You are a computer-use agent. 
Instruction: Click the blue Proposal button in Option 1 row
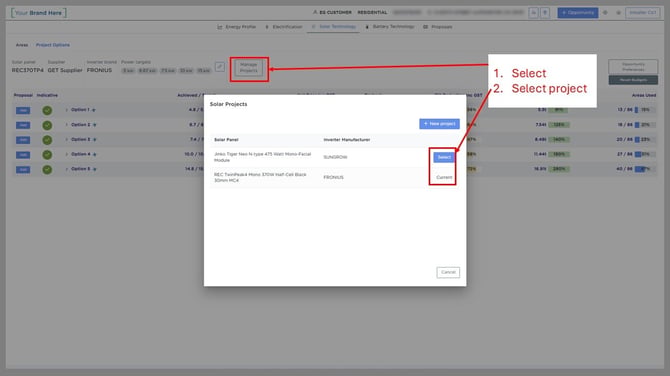23,110
